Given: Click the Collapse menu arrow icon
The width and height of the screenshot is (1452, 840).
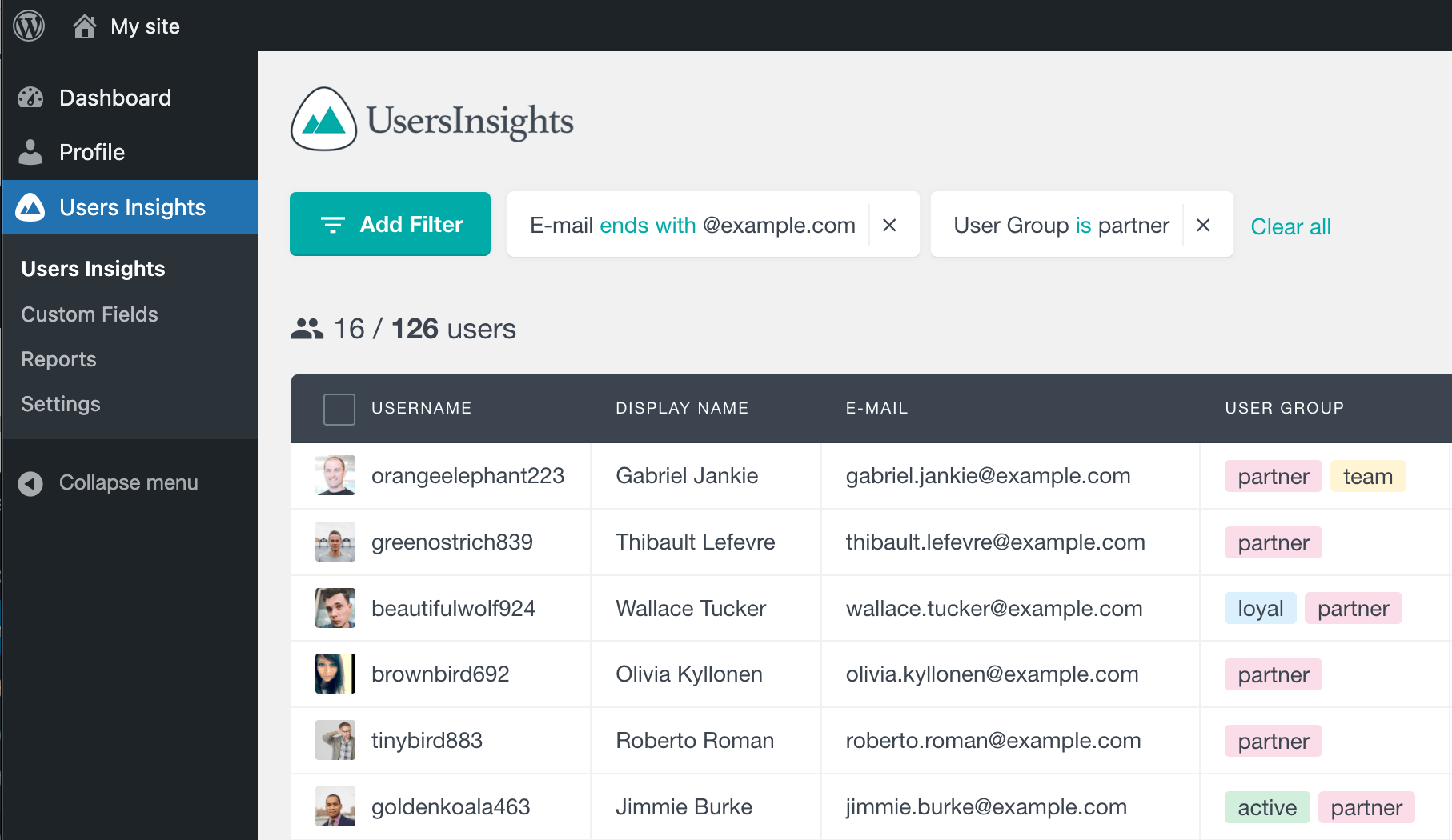Looking at the screenshot, I should click(x=30, y=483).
